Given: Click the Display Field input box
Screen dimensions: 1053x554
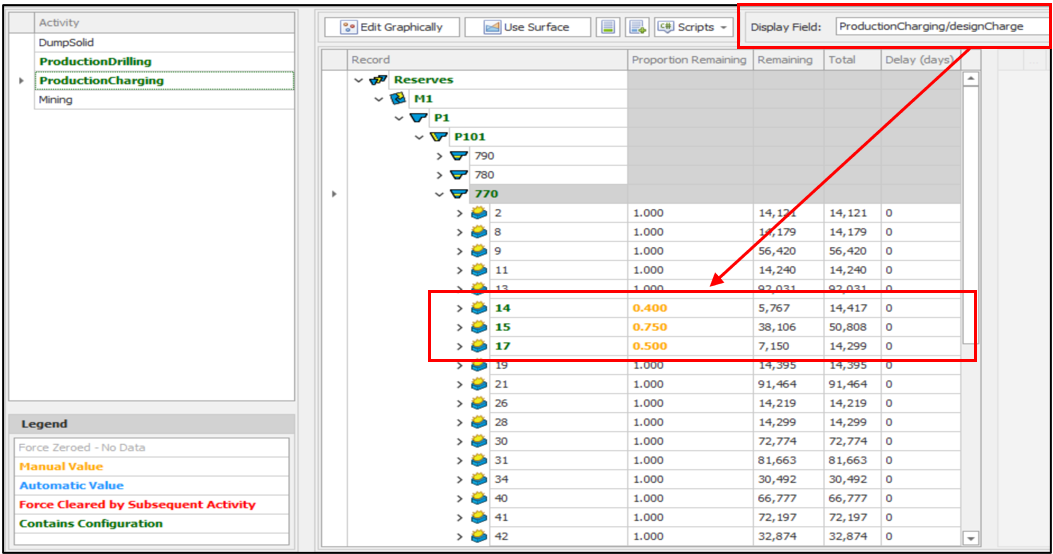Looking at the screenshot, I should (x=938, y=26).
